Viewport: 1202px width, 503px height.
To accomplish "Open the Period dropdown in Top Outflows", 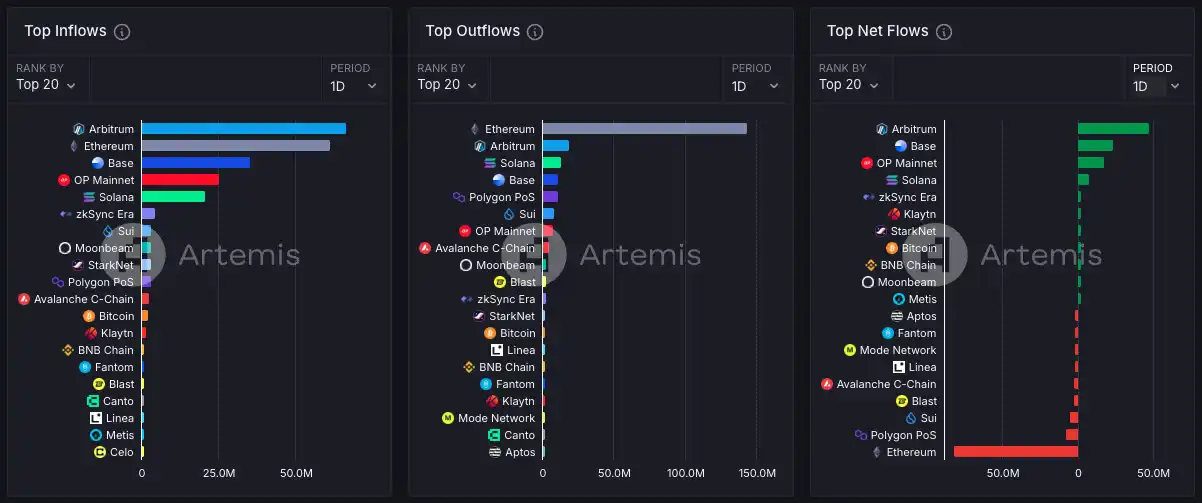I will pyautogui.click(x=755, y=86).
